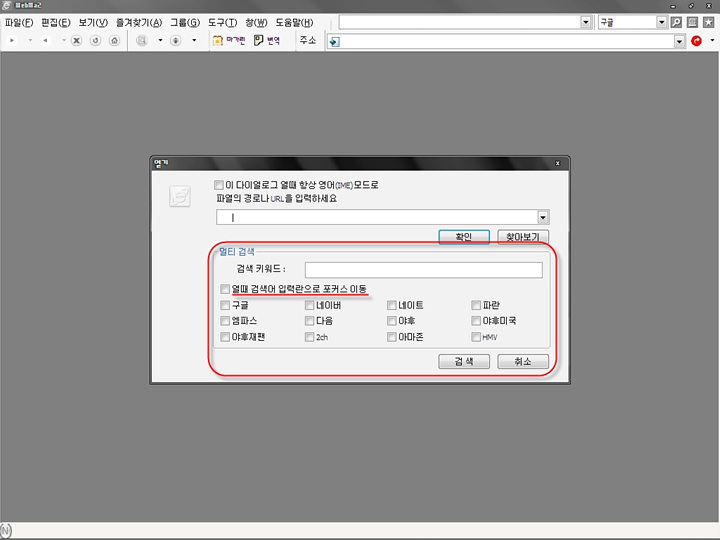Click the 찾아보기 browse button

(523, 237)
